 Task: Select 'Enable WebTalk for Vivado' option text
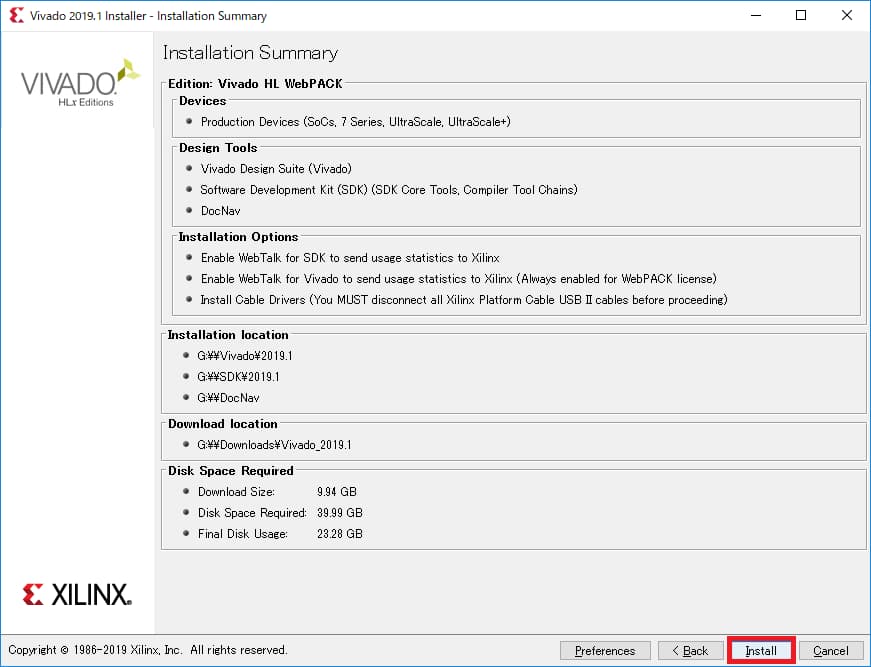(x=459, y=279)
